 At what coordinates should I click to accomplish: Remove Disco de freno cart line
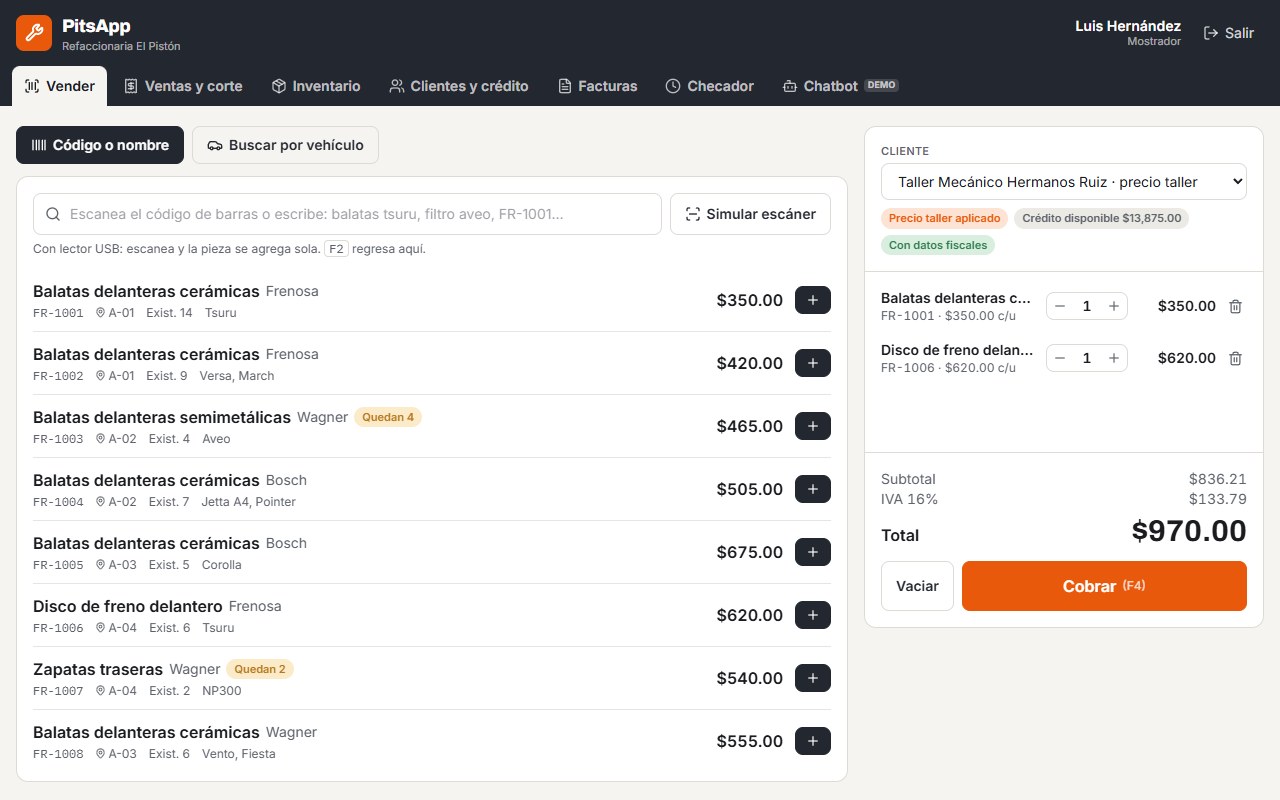tap(1235, 358)
